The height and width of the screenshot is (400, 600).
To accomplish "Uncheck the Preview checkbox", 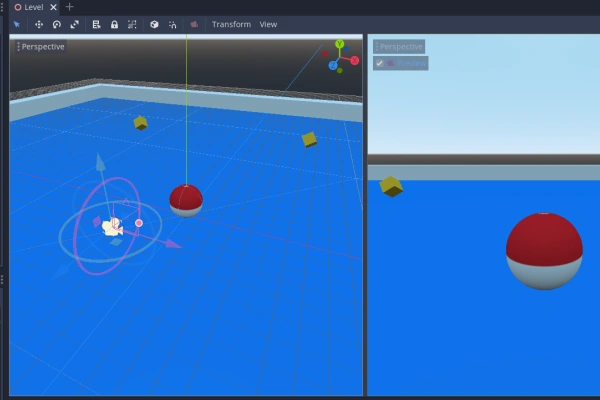I will point(379,63).
